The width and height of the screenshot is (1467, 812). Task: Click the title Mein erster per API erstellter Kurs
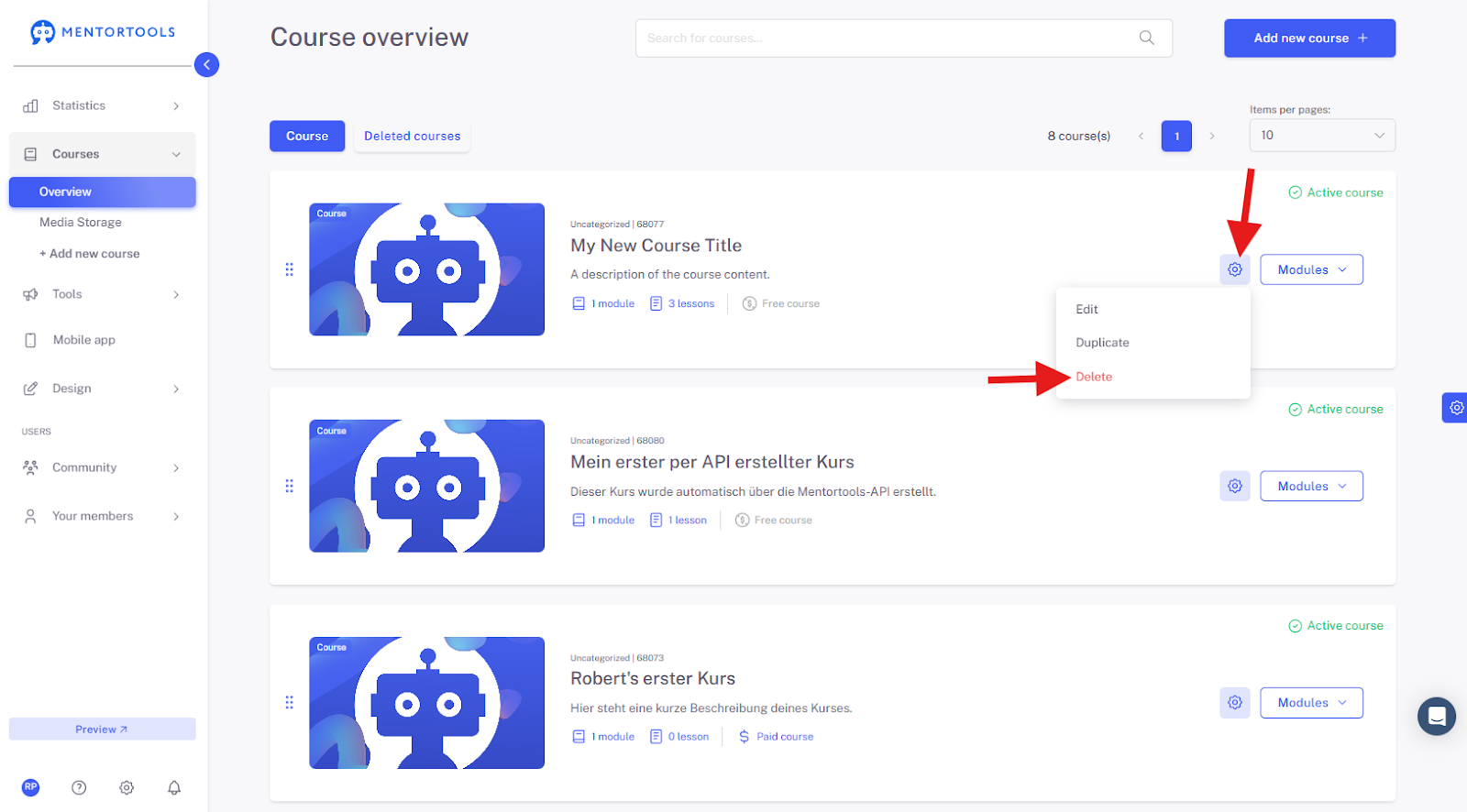712,462
